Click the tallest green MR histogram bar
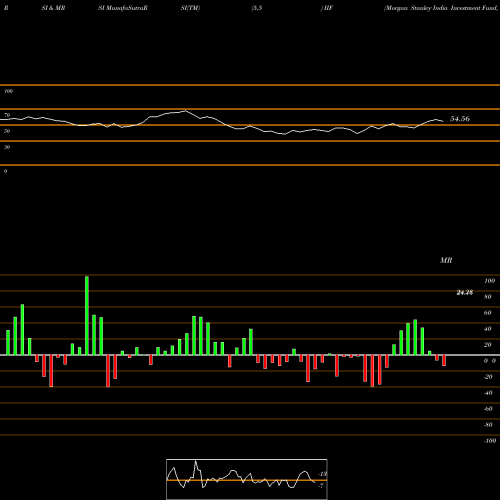This screenshot has width=500, height=500. (x=87, y=315)
